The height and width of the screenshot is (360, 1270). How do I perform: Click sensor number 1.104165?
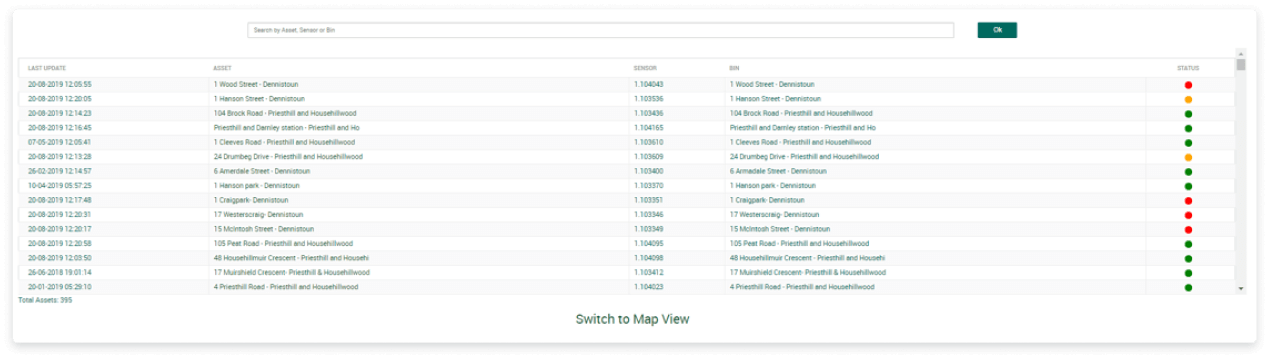pyautogui.click(x=649, y=128)
